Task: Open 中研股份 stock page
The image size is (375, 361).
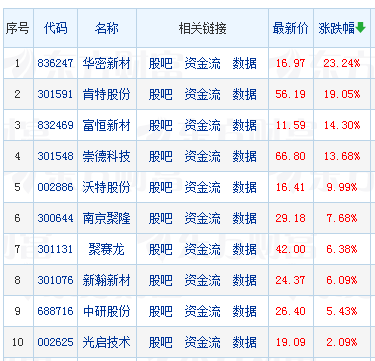Action: click(x=107, y=311)
